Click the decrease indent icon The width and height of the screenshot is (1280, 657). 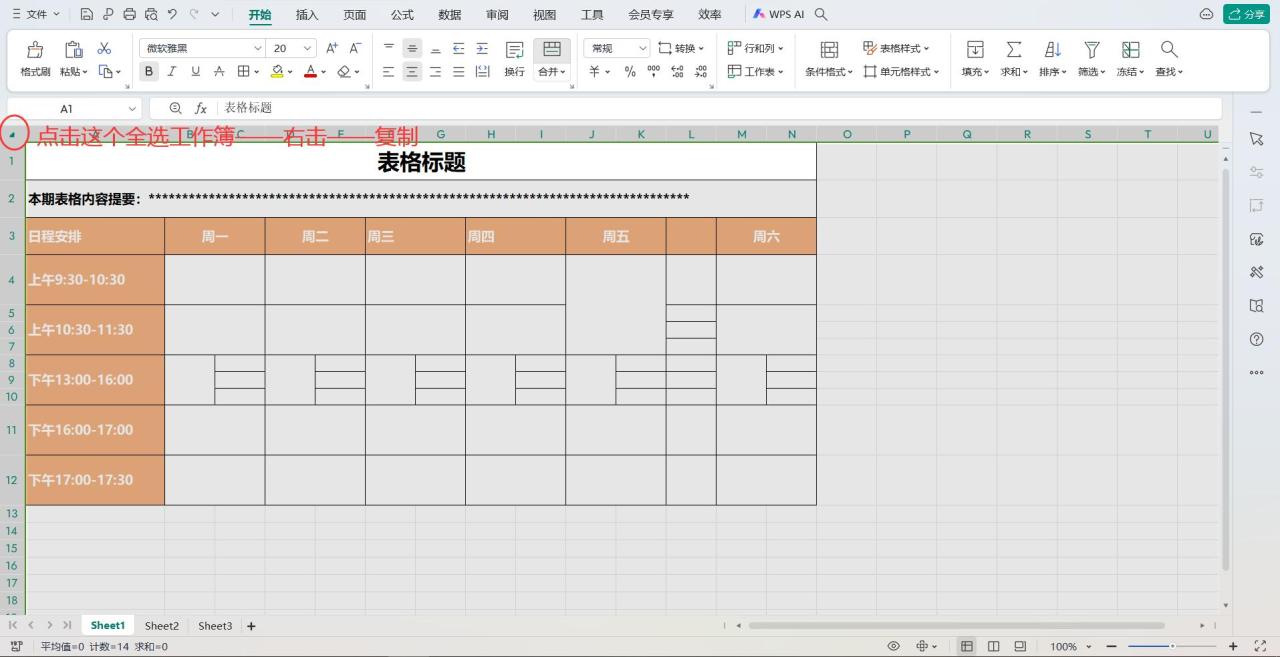pos(459,48)
